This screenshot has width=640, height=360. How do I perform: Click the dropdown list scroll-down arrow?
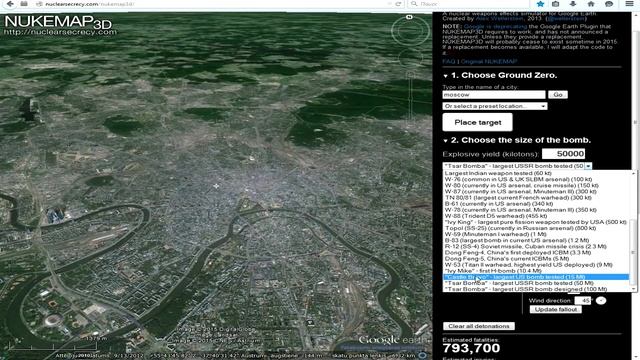tap(633, 289)
